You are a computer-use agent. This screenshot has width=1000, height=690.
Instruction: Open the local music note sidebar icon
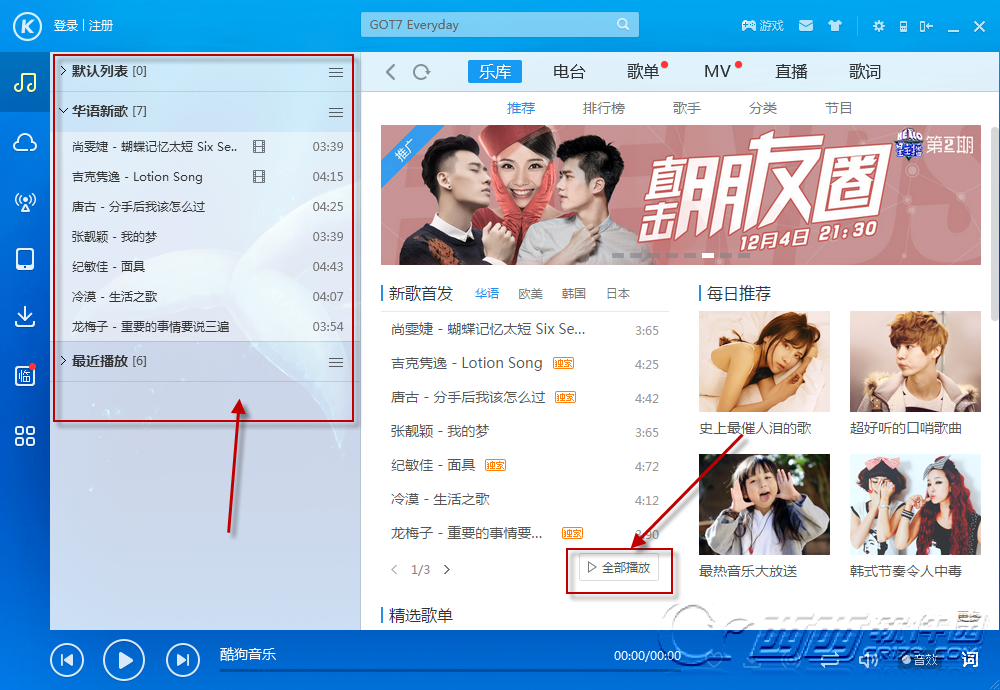(25, 83)
